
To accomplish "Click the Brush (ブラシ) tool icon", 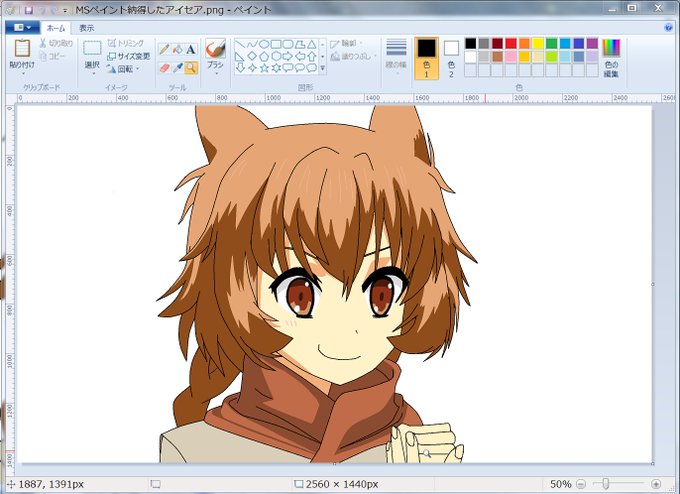I will click(215, 48).
